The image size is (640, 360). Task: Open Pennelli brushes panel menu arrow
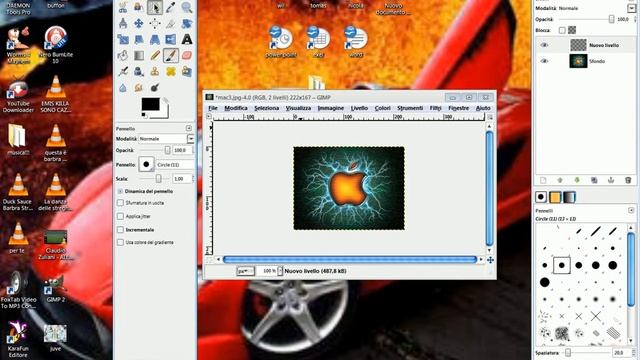pyautogui.click(x=631, y=211)
